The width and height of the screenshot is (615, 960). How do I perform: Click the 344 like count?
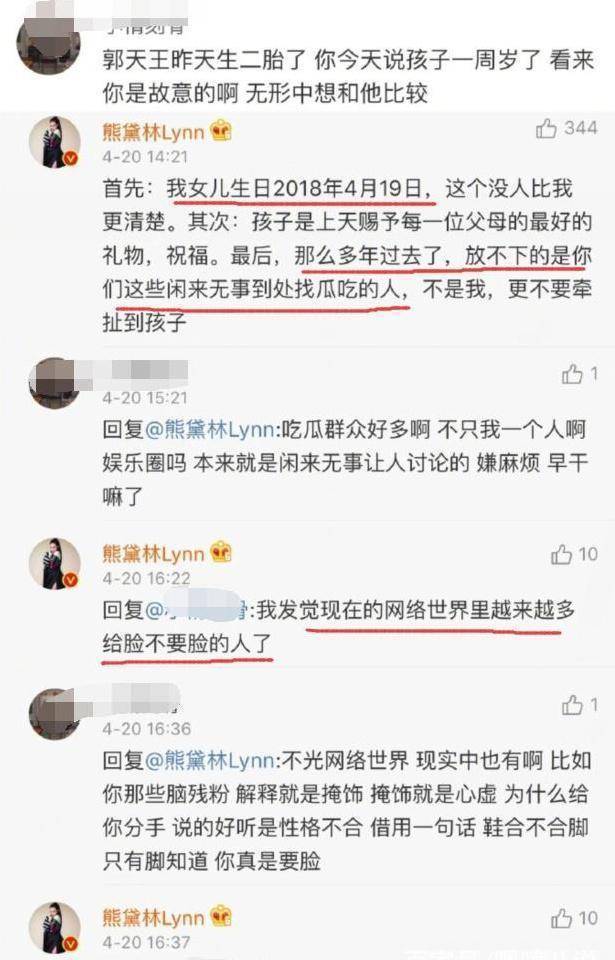tap(581, 128)
